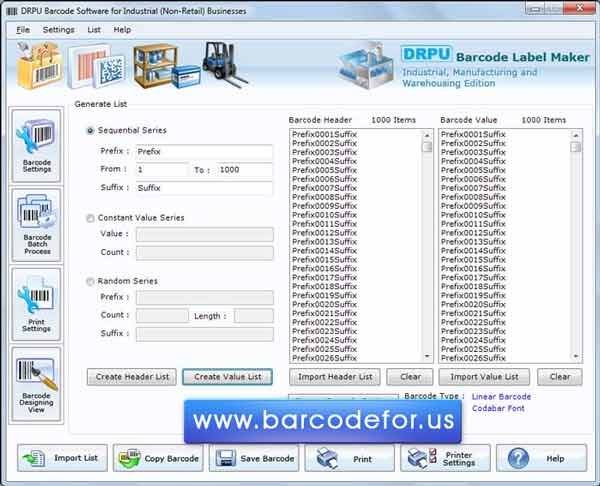
Task: Open Printer Settings button
Action: (445, 458)
